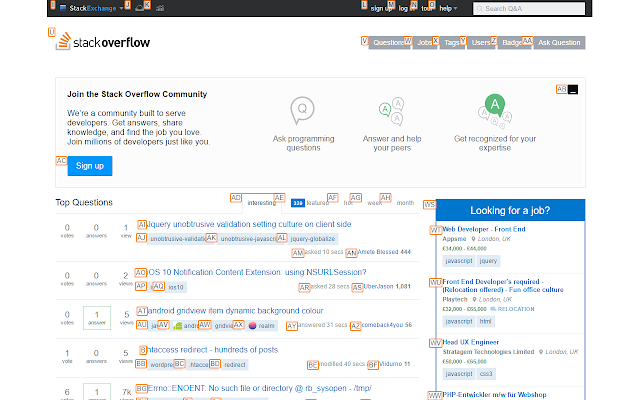Open the Jobs navigation tab
Viewport: 640px width, 400px height.
(x=425, y=42)
